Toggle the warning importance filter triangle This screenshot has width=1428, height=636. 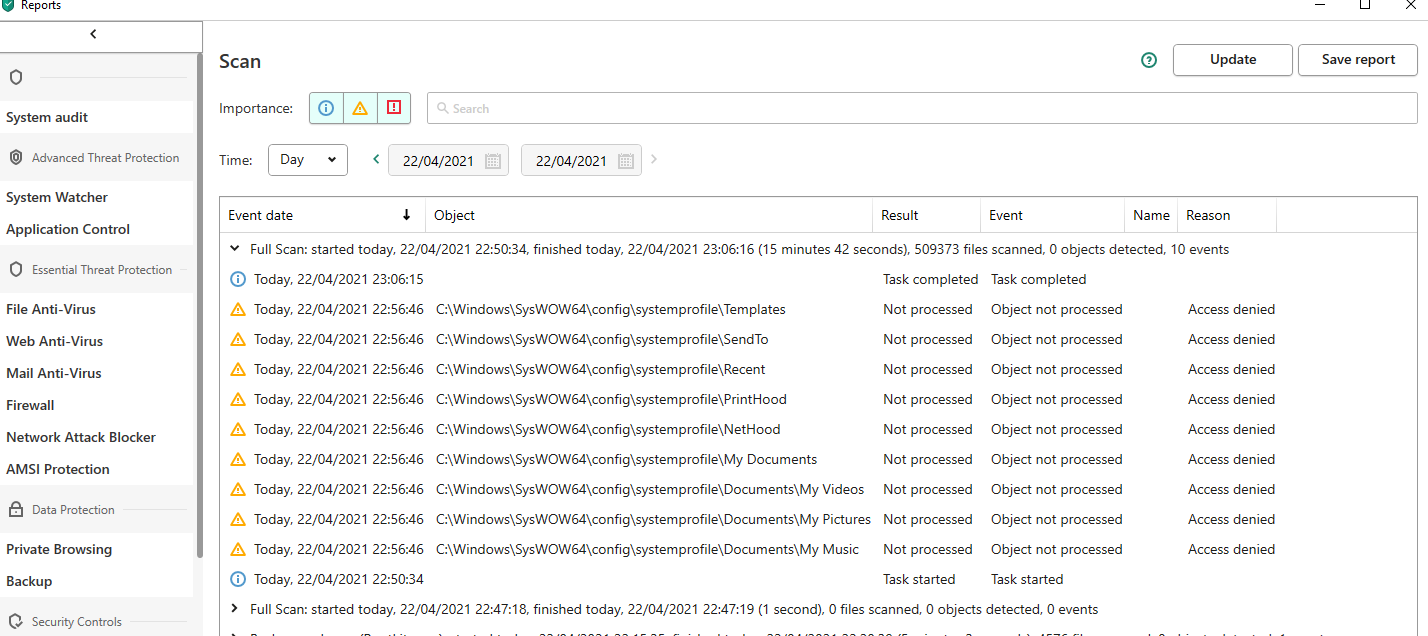[x=360, y=108]
